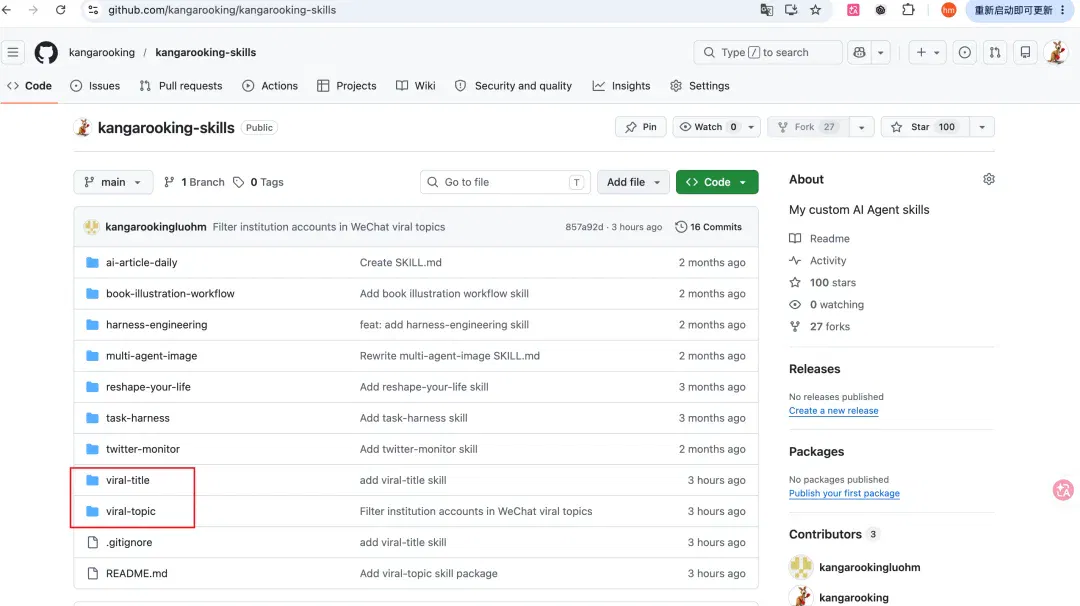Expand the Star lists arrow
Screen dimensions: 1080x606
pos(982,127)
